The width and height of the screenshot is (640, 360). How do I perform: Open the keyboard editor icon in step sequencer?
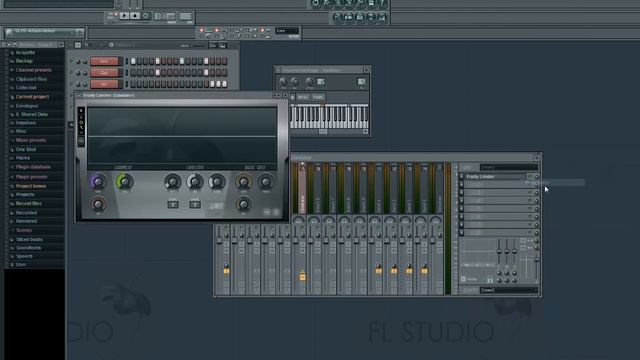tap(222, 45)
